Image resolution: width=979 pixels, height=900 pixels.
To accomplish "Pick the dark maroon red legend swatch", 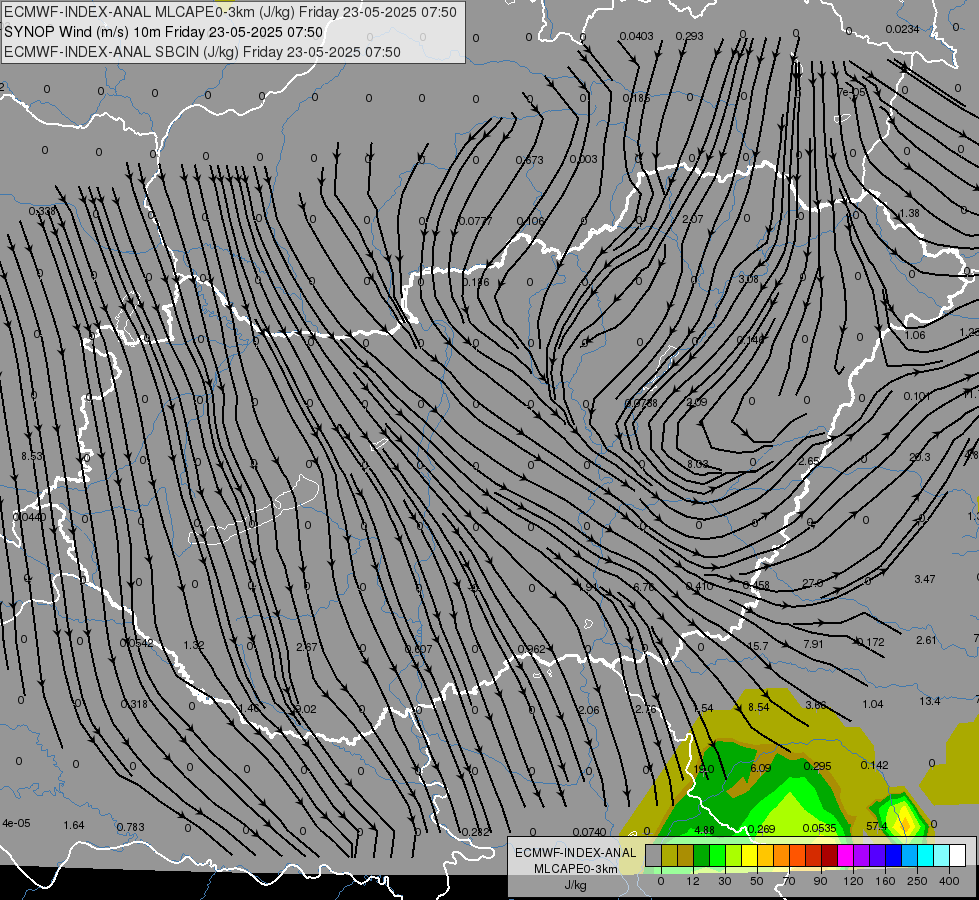I will pos(830,856).
